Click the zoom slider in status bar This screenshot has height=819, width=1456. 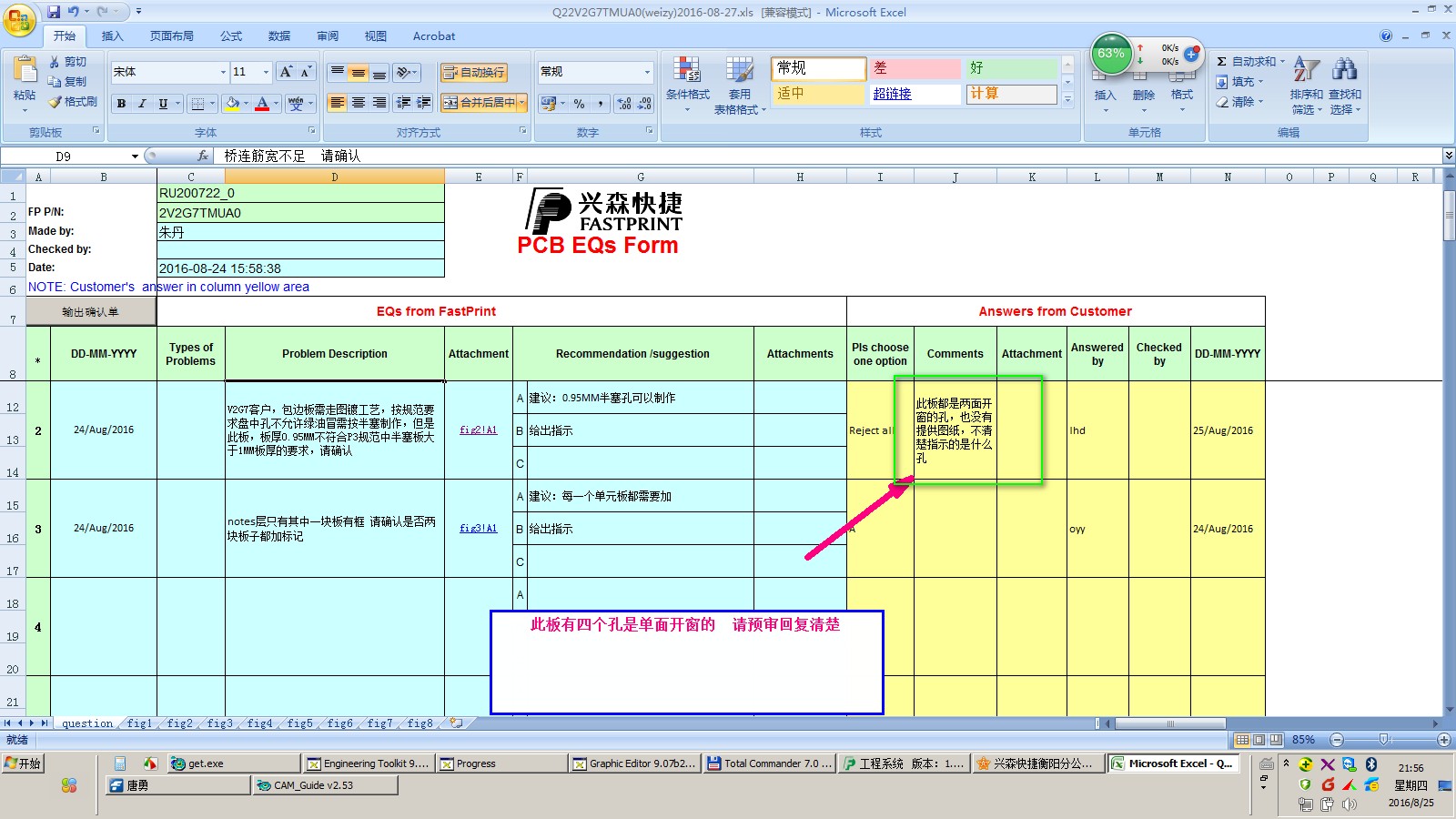(x=1383, y=740)
